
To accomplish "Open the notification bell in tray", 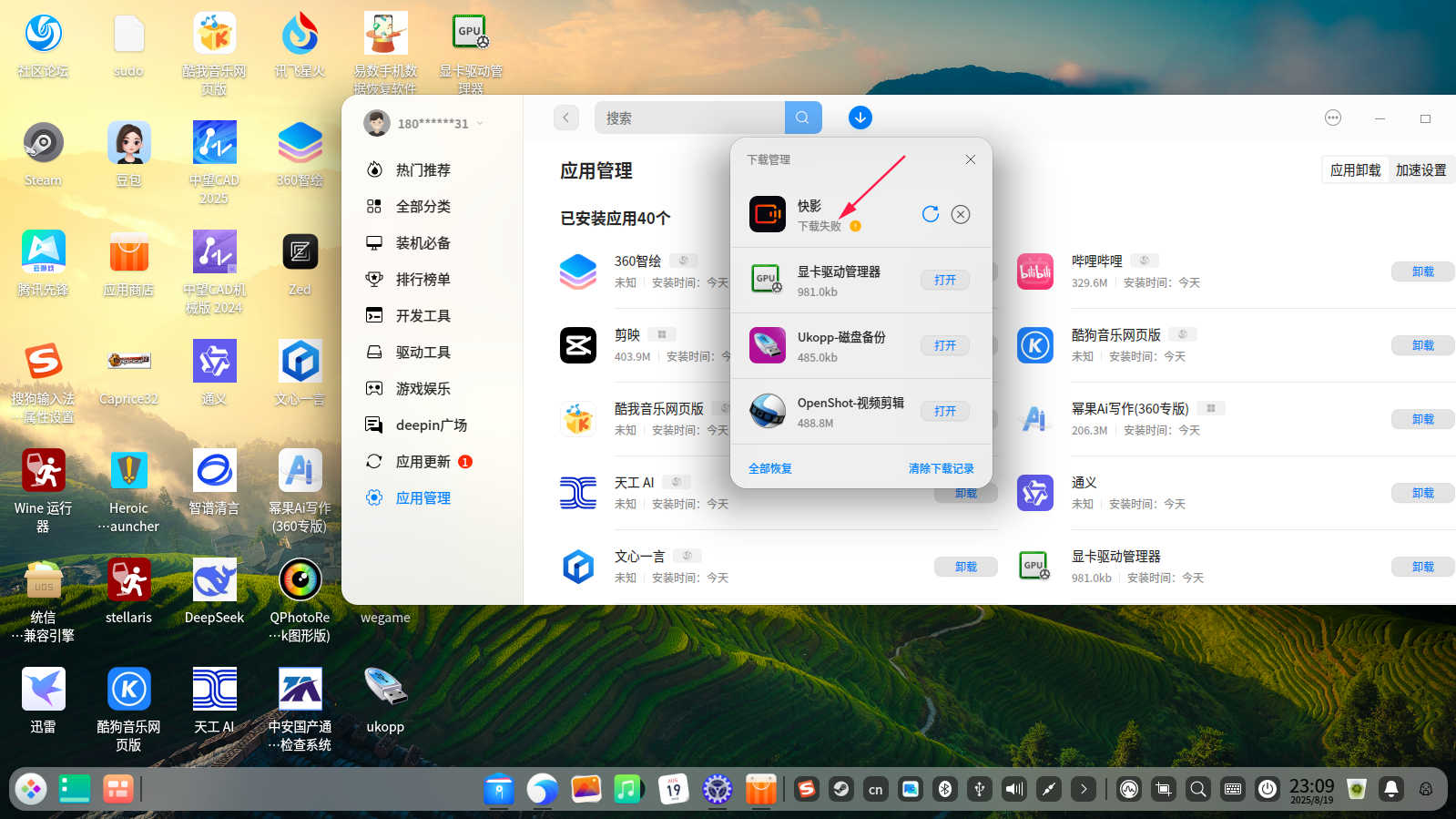I will [x=1390, y=789].
